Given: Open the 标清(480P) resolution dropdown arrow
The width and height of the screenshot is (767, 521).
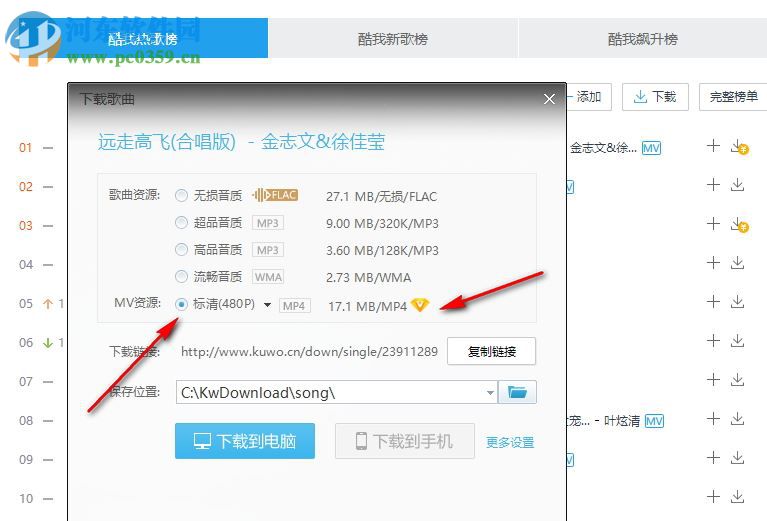Looking at the screenshot, I should click(x=267, y=305).
